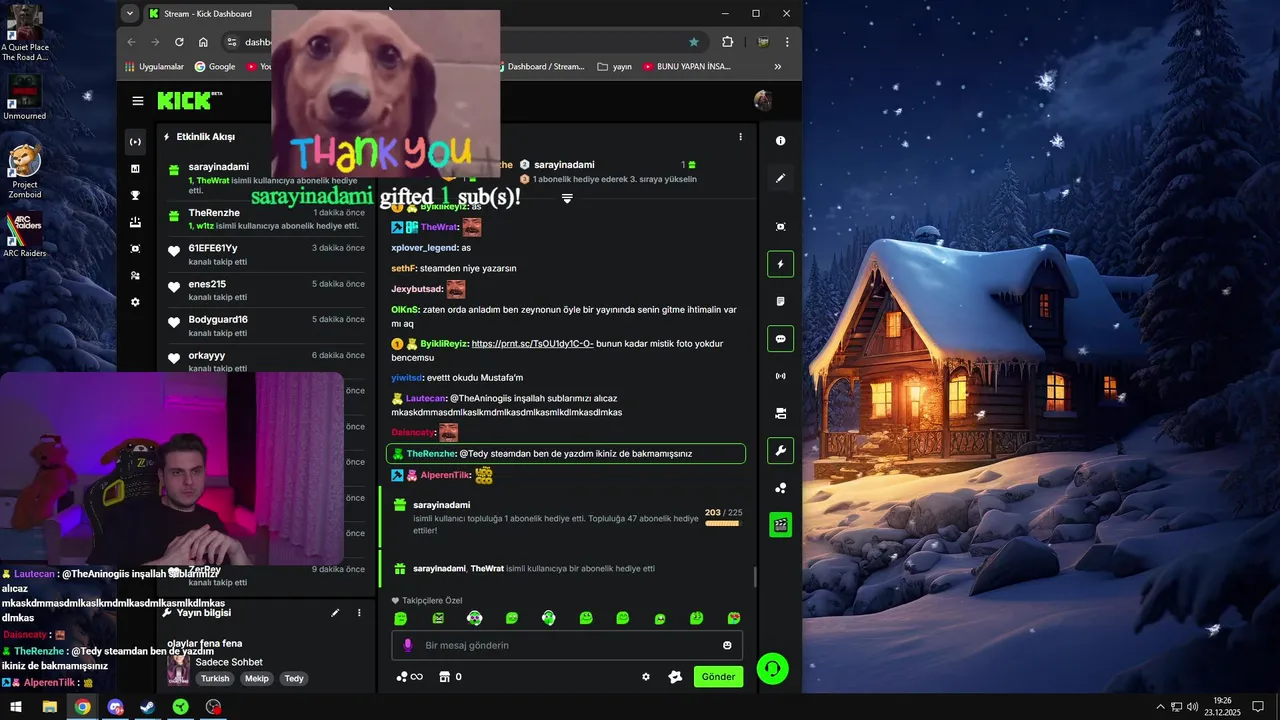Open the hamburger menu next to Kick logo
This screenshot has width=1280, height=720.
138,101
